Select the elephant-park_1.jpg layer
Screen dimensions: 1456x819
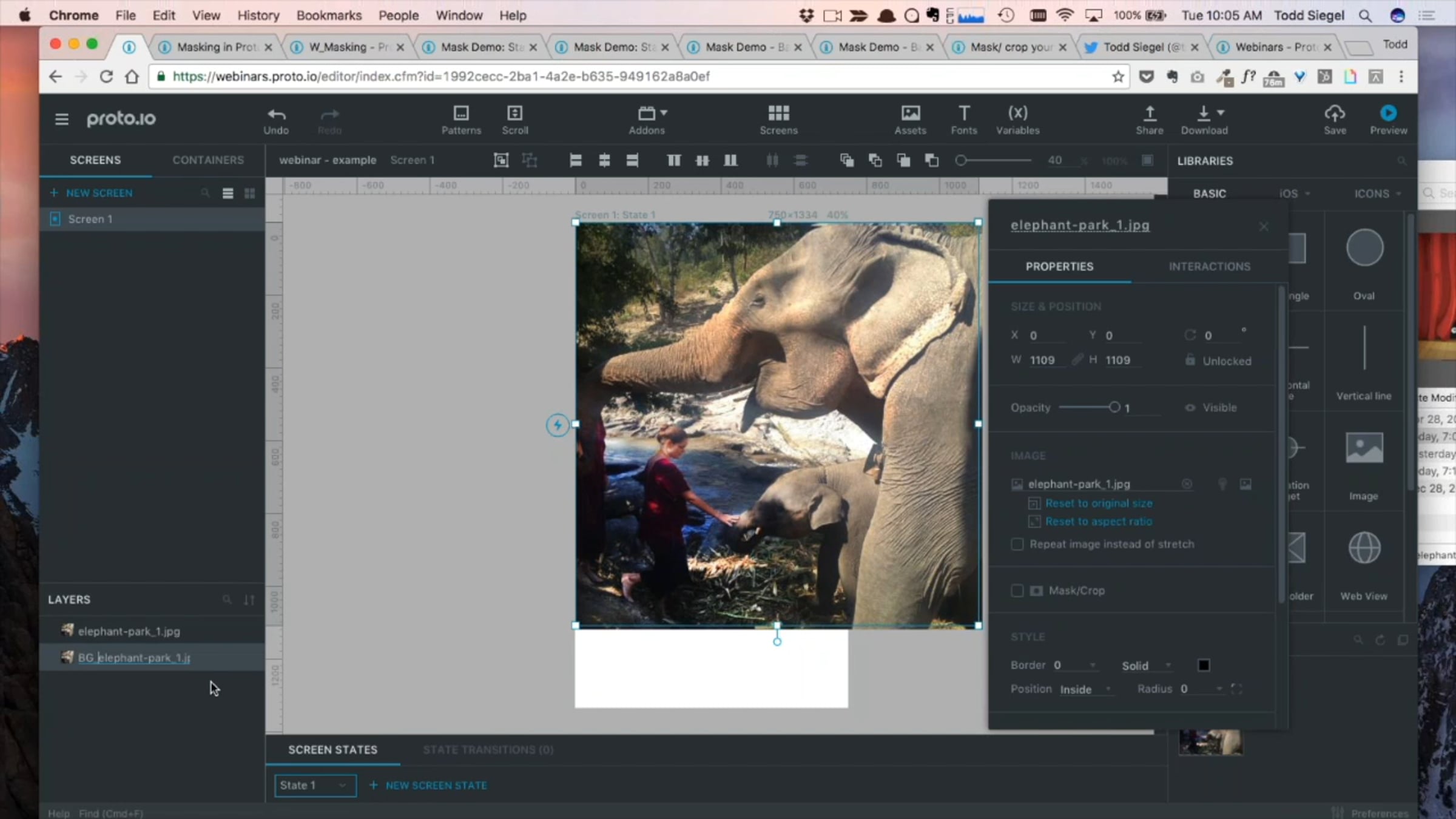[129, 631]
